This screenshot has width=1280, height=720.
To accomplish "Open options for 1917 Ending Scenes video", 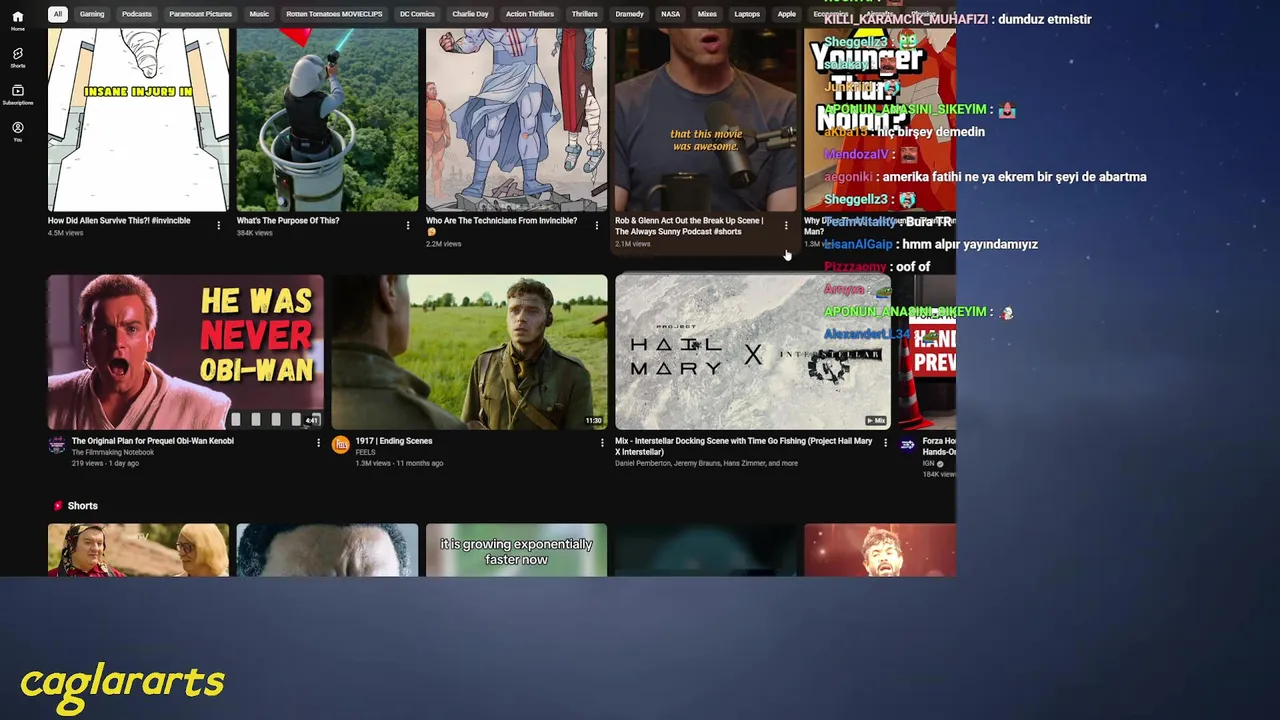I will coord(602,442).
